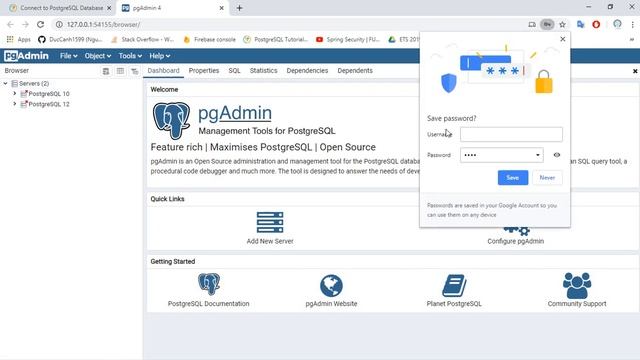Click the Add New Server icon
This screenshot has width=640, height=360.
point(270,222)
